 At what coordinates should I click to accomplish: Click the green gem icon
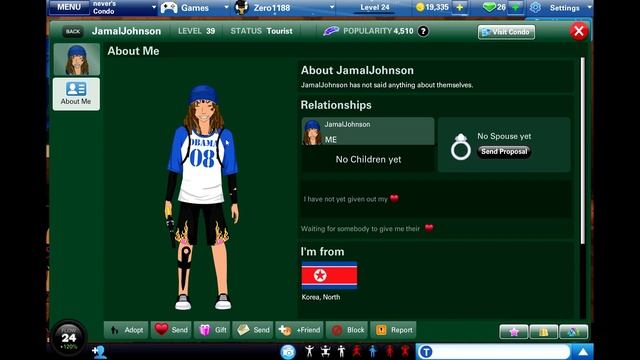click(489, 7)
